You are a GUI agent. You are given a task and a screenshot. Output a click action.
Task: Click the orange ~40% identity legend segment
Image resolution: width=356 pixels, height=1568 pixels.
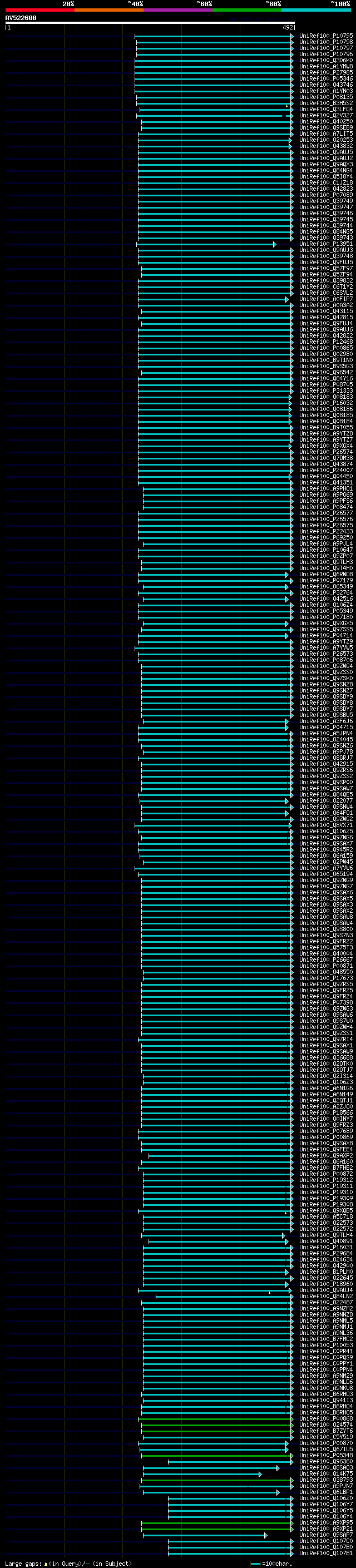pyautogui.click(x=109, y=10)
